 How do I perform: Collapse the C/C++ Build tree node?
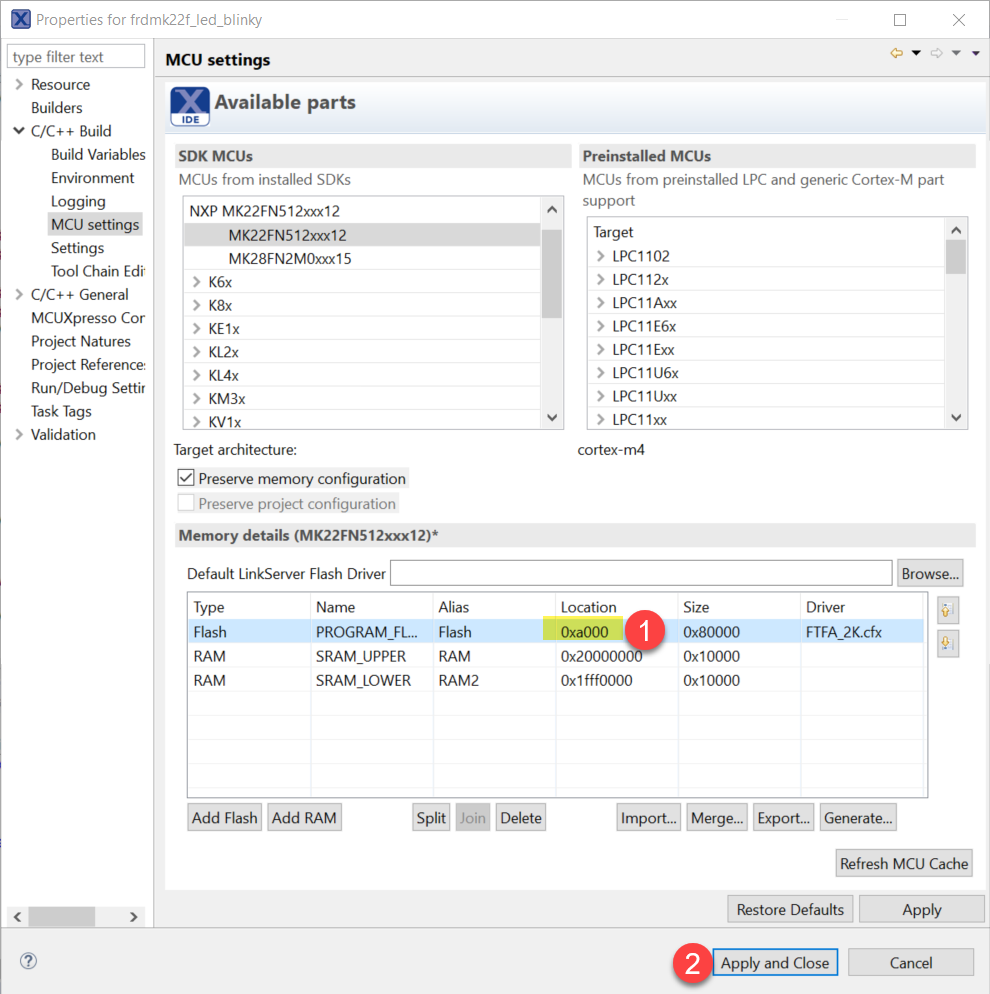pyautogui.click(x=19, y=131)
